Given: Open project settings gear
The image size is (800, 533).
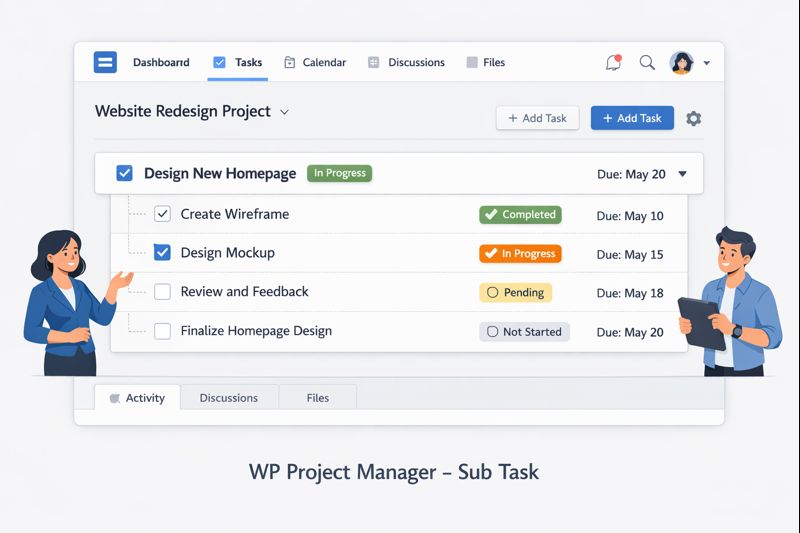Looking at the screenshot, I should 693,118.
